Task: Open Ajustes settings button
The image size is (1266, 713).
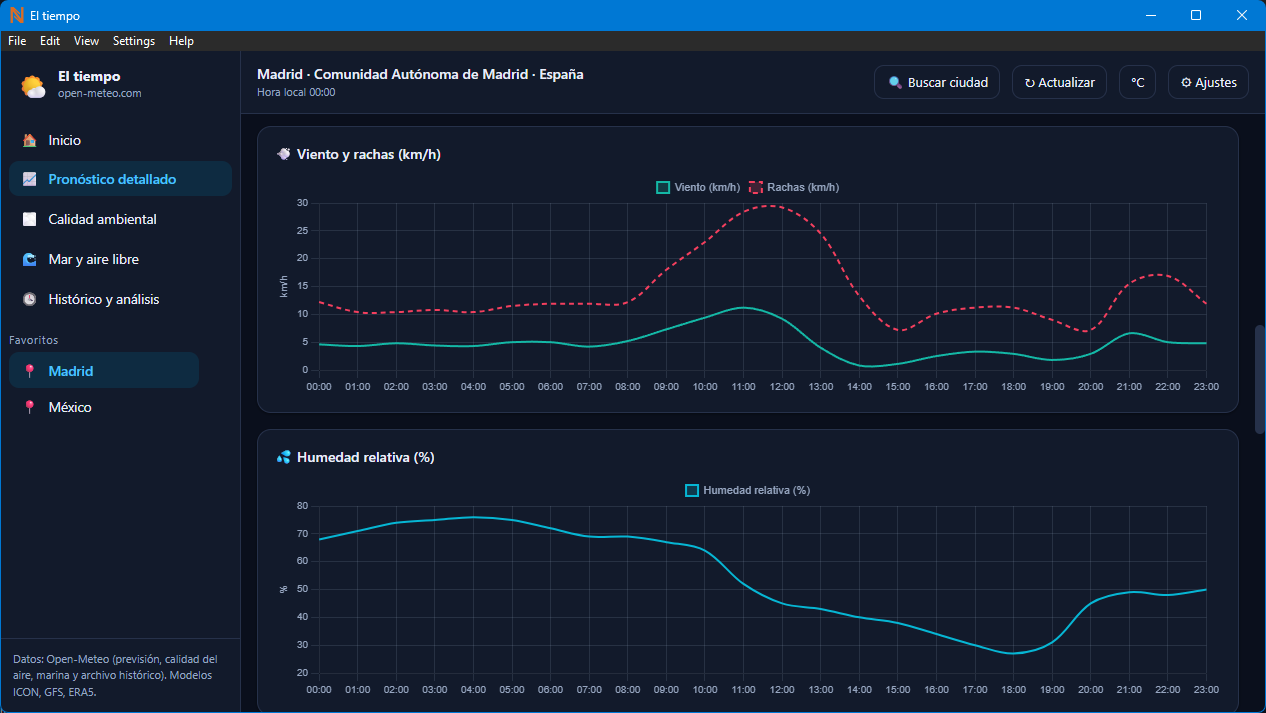Action: point(1208,83)
